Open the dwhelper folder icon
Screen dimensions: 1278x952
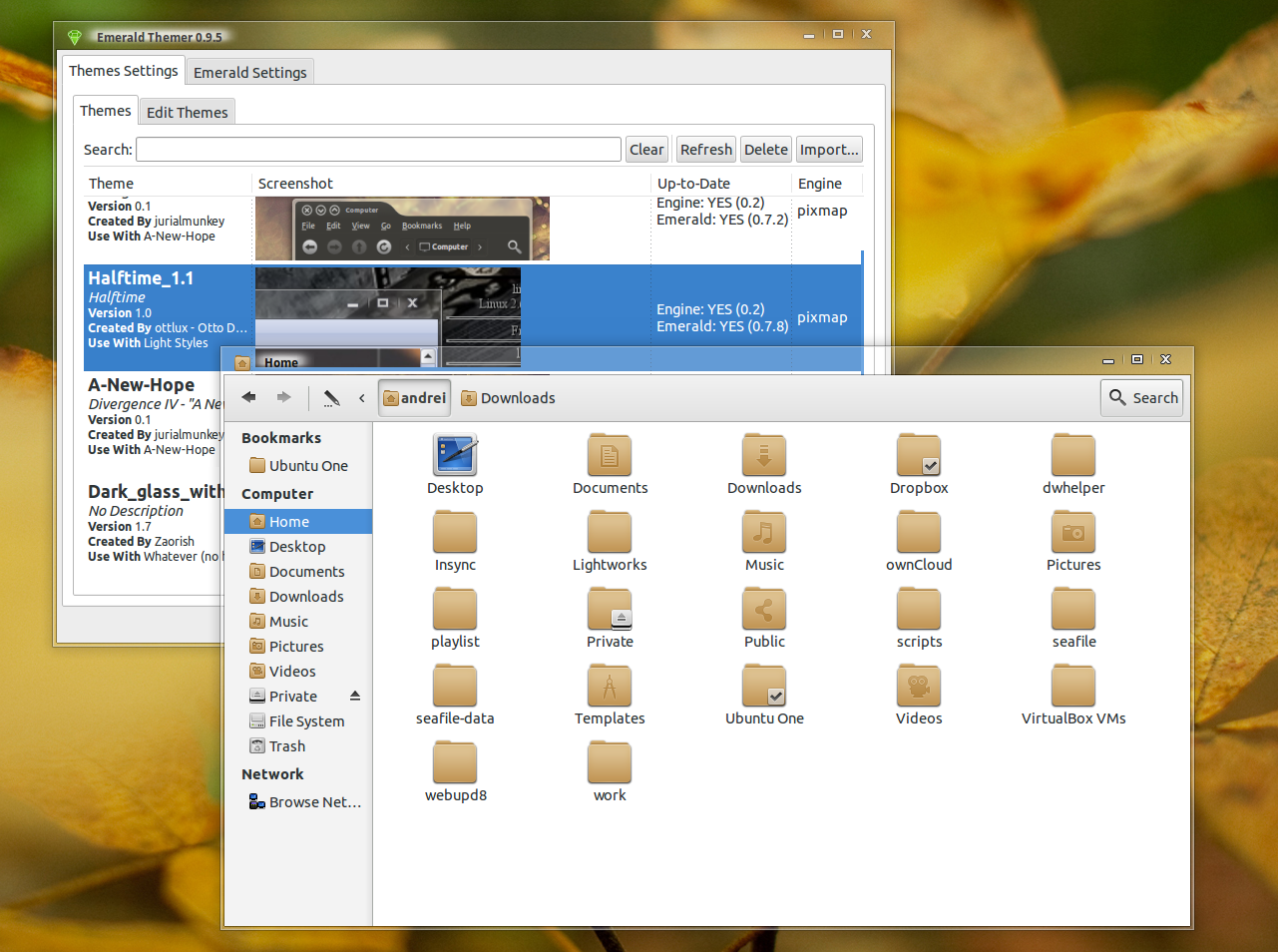click(x=1073, y=455)
